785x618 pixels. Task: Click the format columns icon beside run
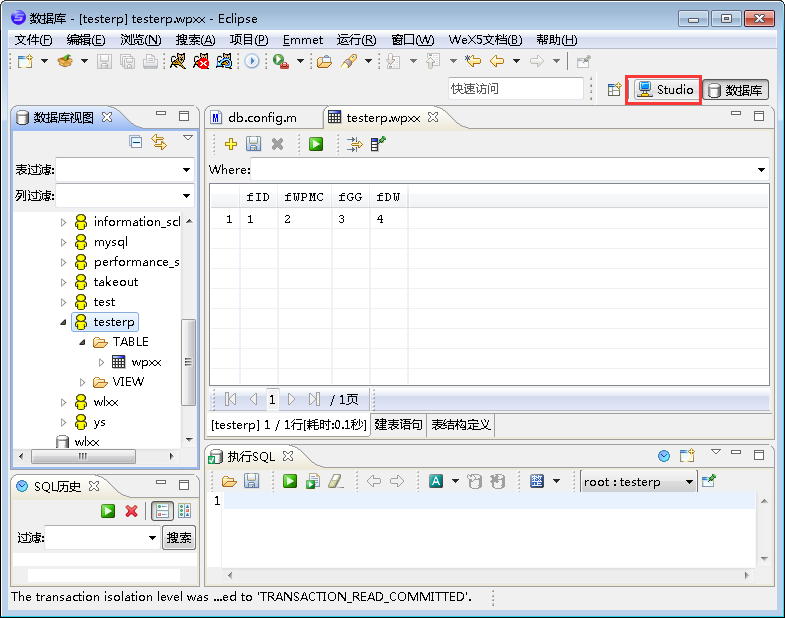354,144
